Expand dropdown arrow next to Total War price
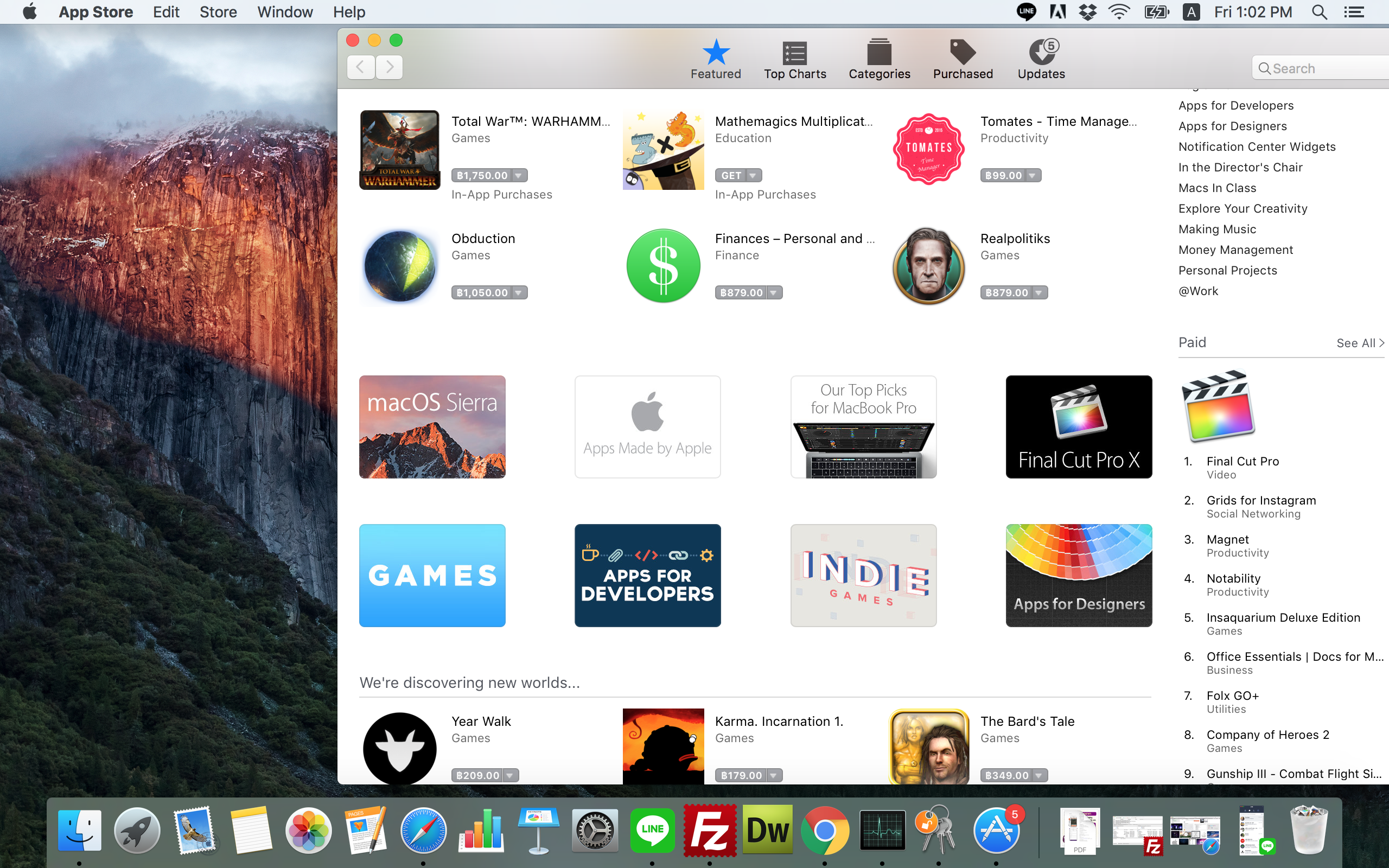Image resolution: width=1389 pixels, height=868 pixels. tap(519, 176)
